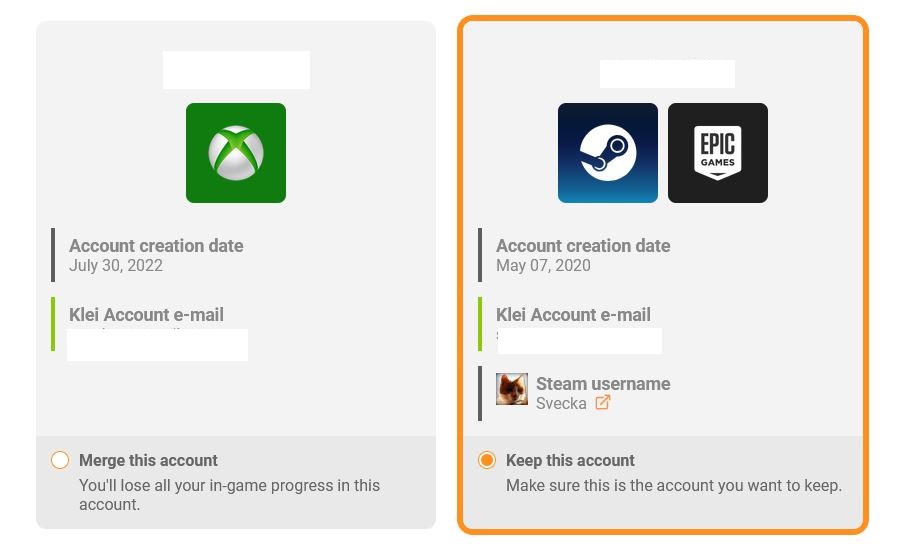This screenshot has width=906, height=544.
Task: Click the hidden account name above Steam logo
Action: [667, 73]
